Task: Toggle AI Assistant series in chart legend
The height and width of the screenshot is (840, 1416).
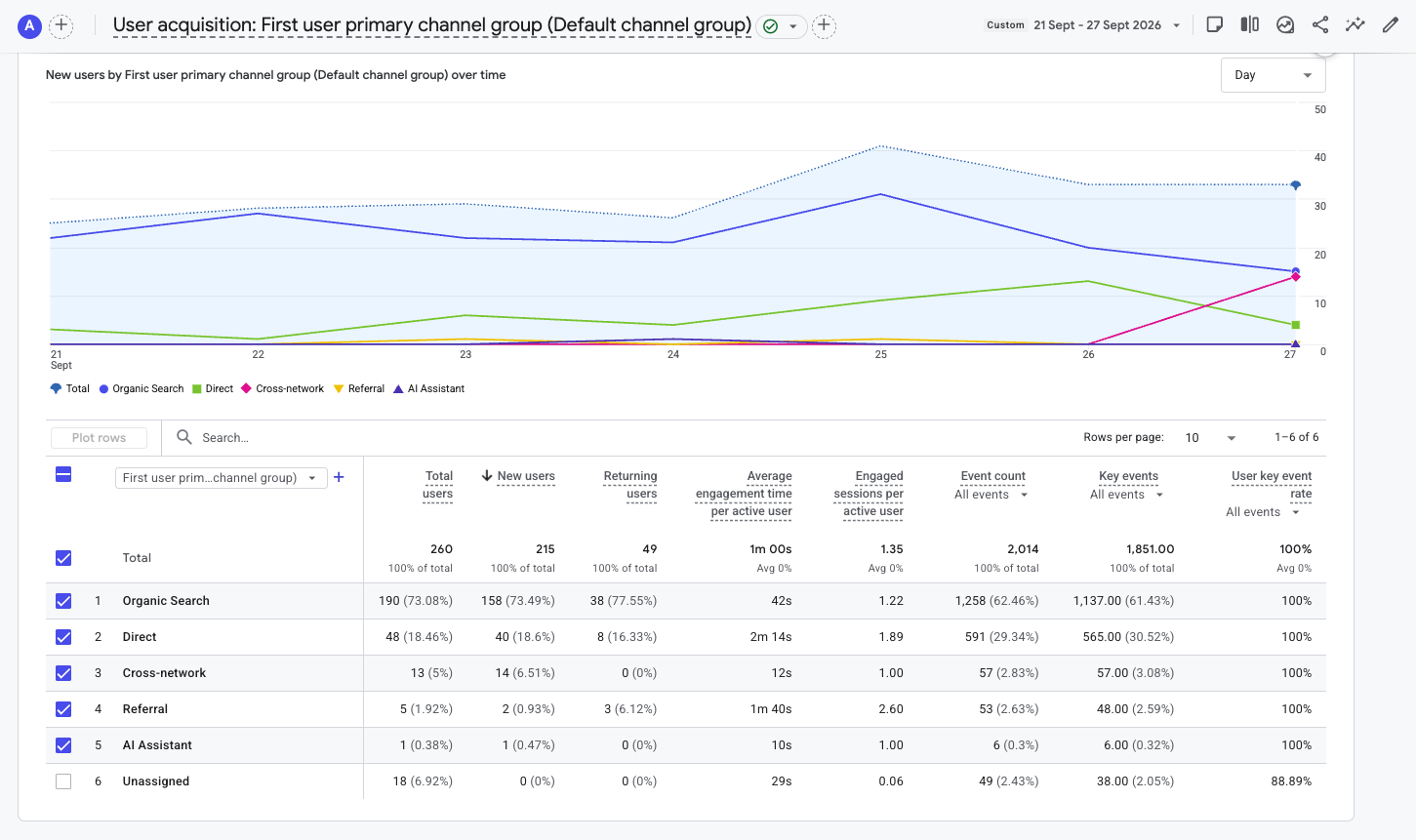Action: tap(429, 388)
